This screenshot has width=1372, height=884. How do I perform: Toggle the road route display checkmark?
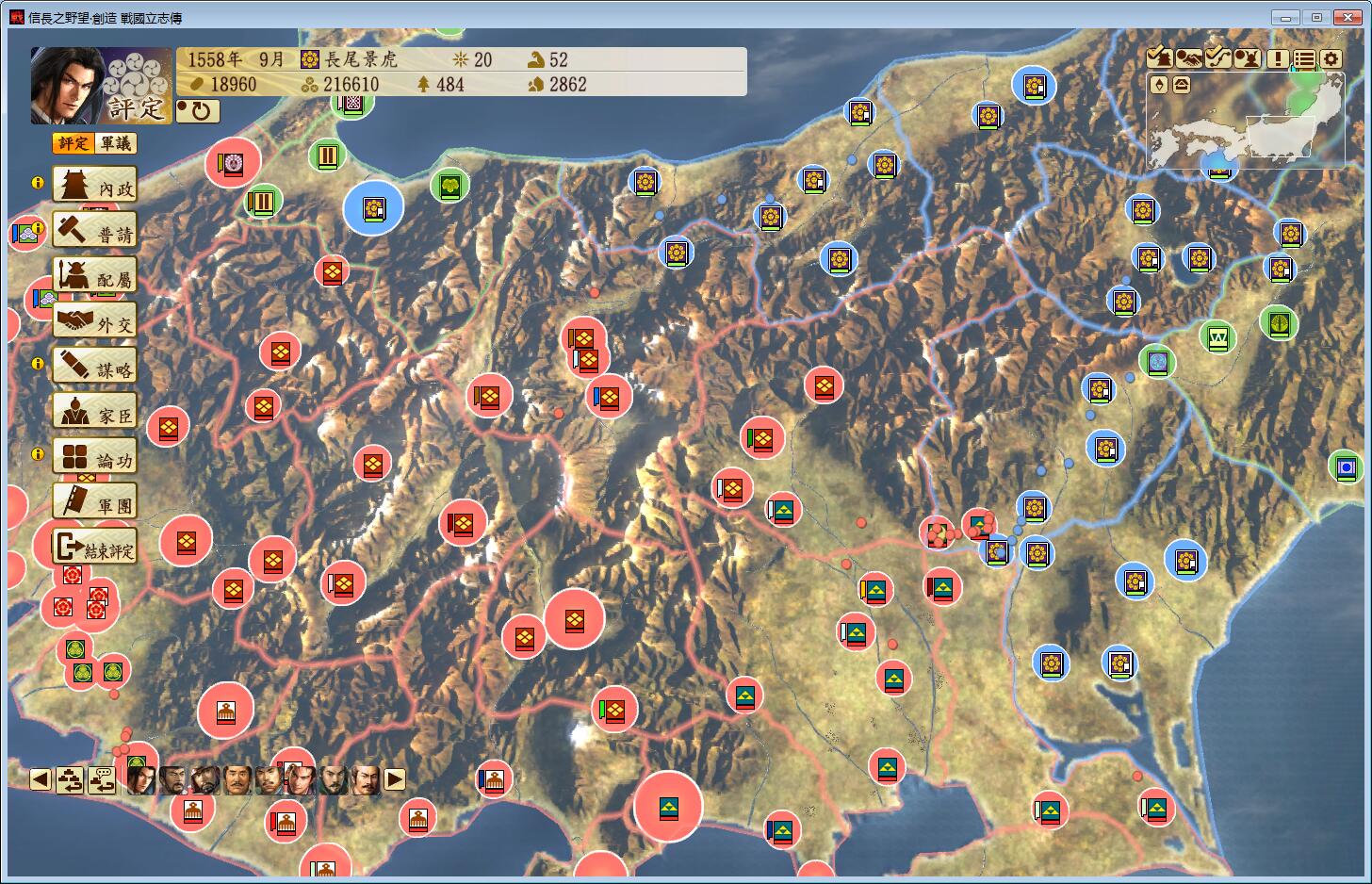click(x=1218, y=57)
